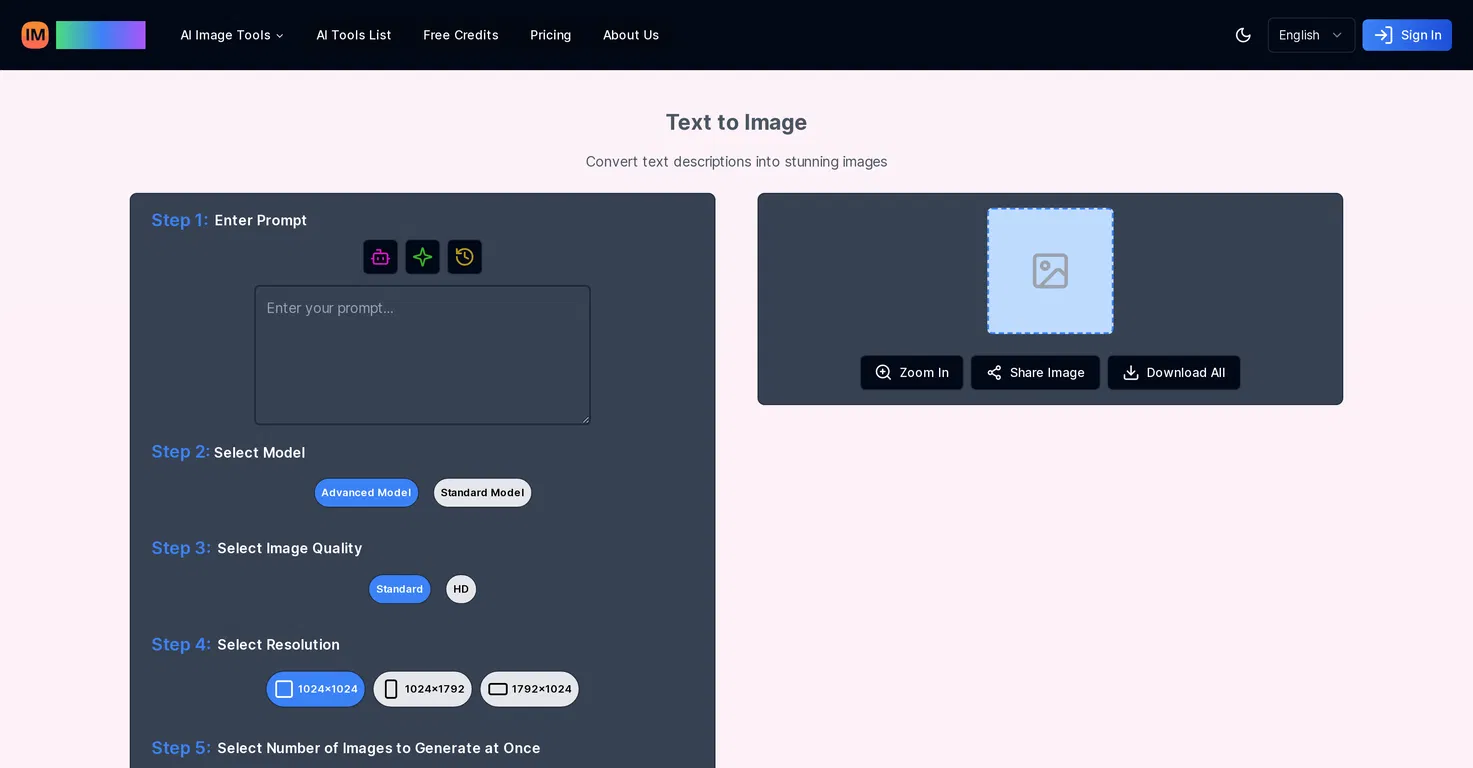The width and height of the screenshot is (1473, 768).
Task: Open the Pricing menu item
Action: point(550,35)
